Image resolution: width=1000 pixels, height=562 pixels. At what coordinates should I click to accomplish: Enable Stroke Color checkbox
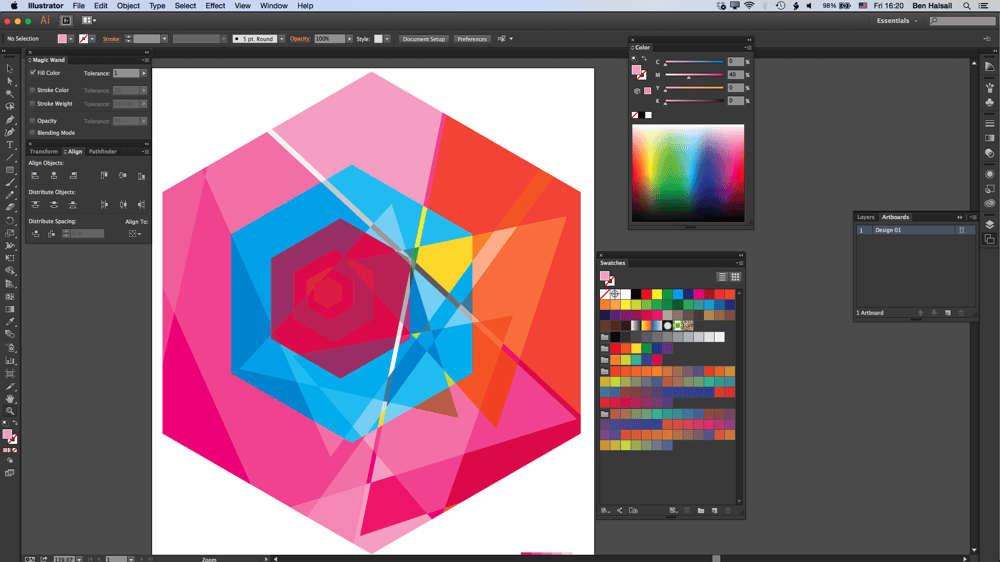click(33, 90)
